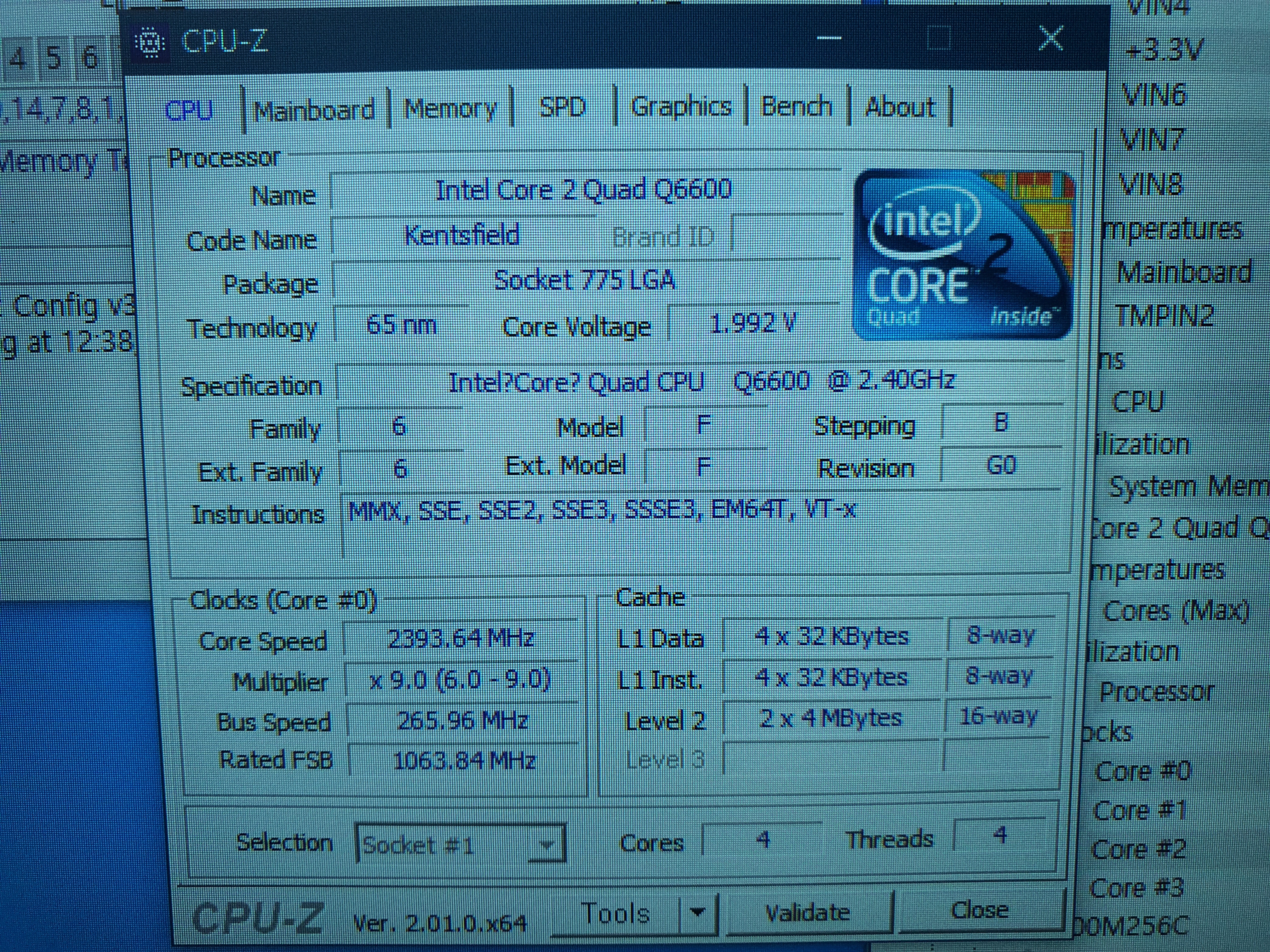Select the CPU tab
The image size is (1270, 952).
click(x=189, y=110)
